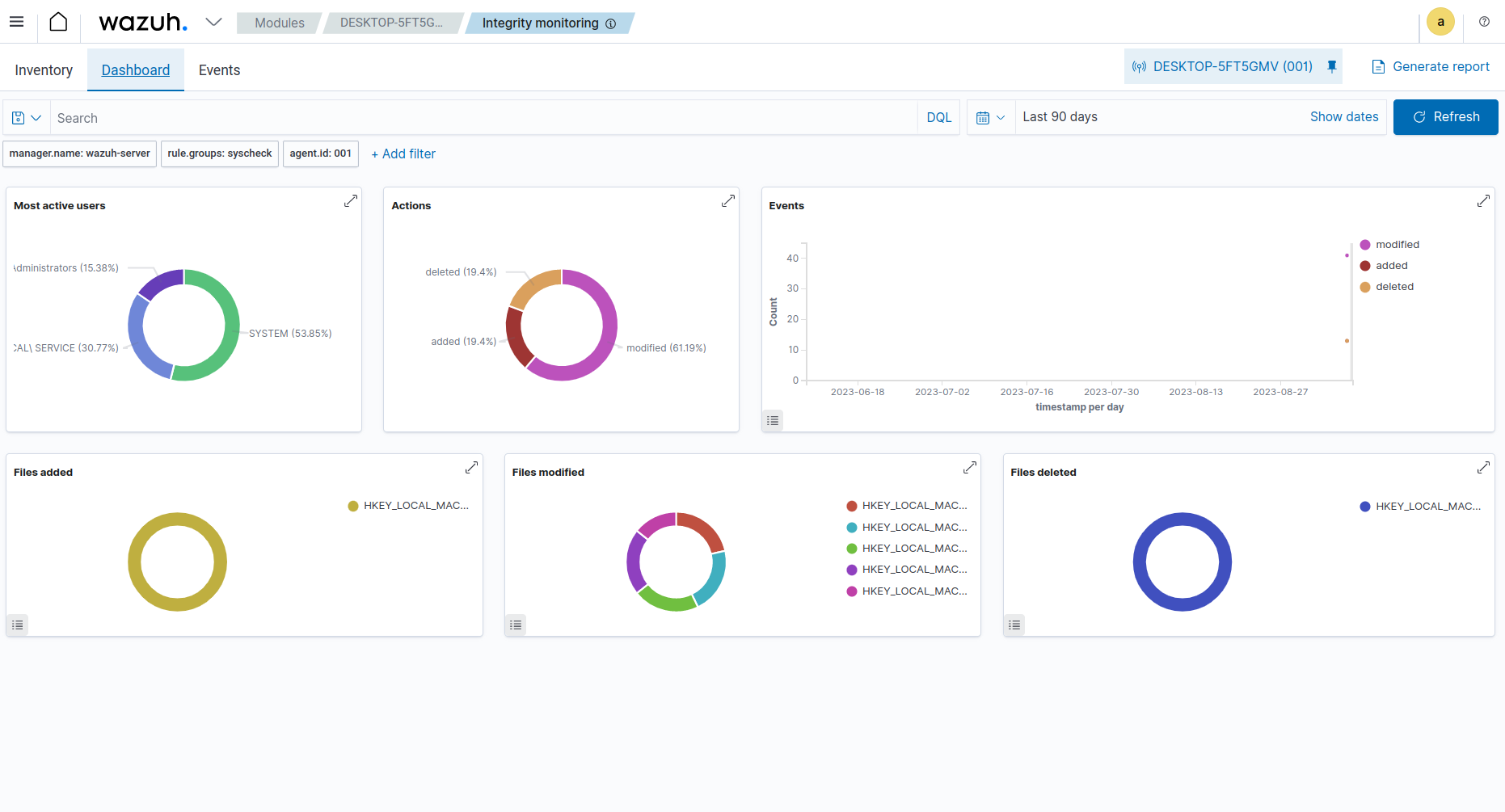
Task: Open the saved queries dropdown
Action: coord(25,117)
